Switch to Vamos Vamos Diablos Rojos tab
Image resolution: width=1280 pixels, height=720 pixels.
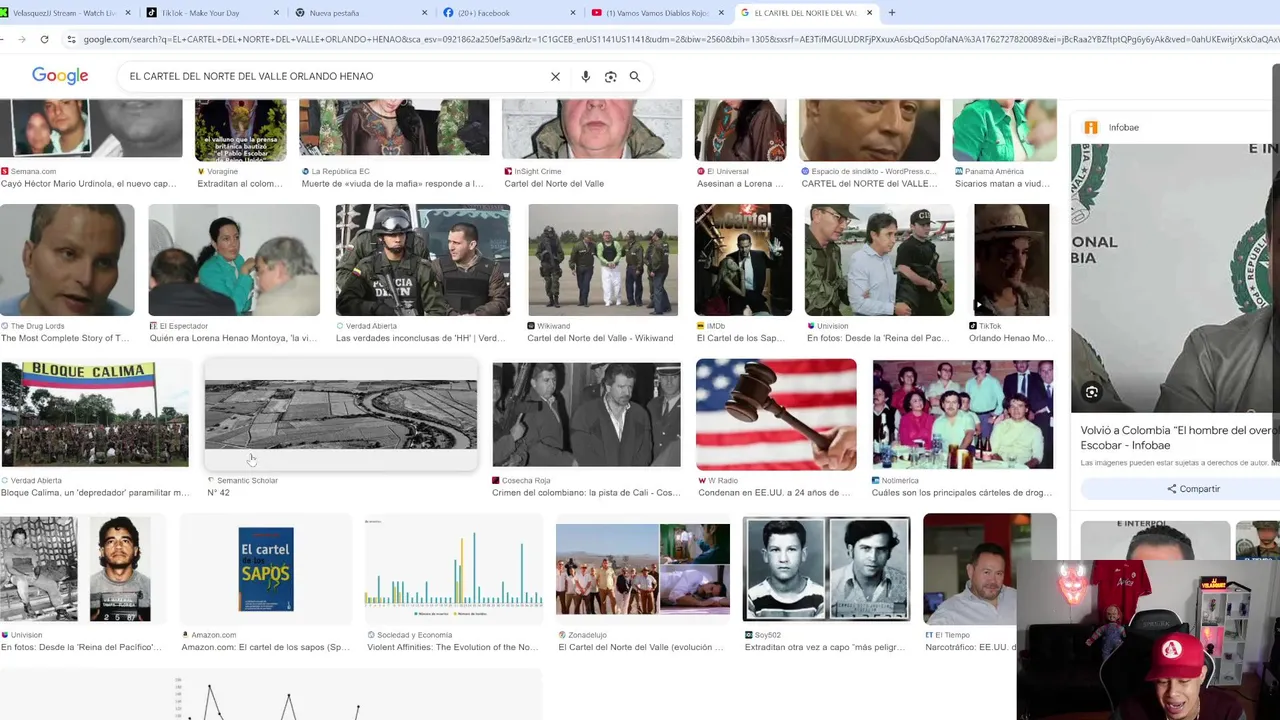[x=657, y=13]
